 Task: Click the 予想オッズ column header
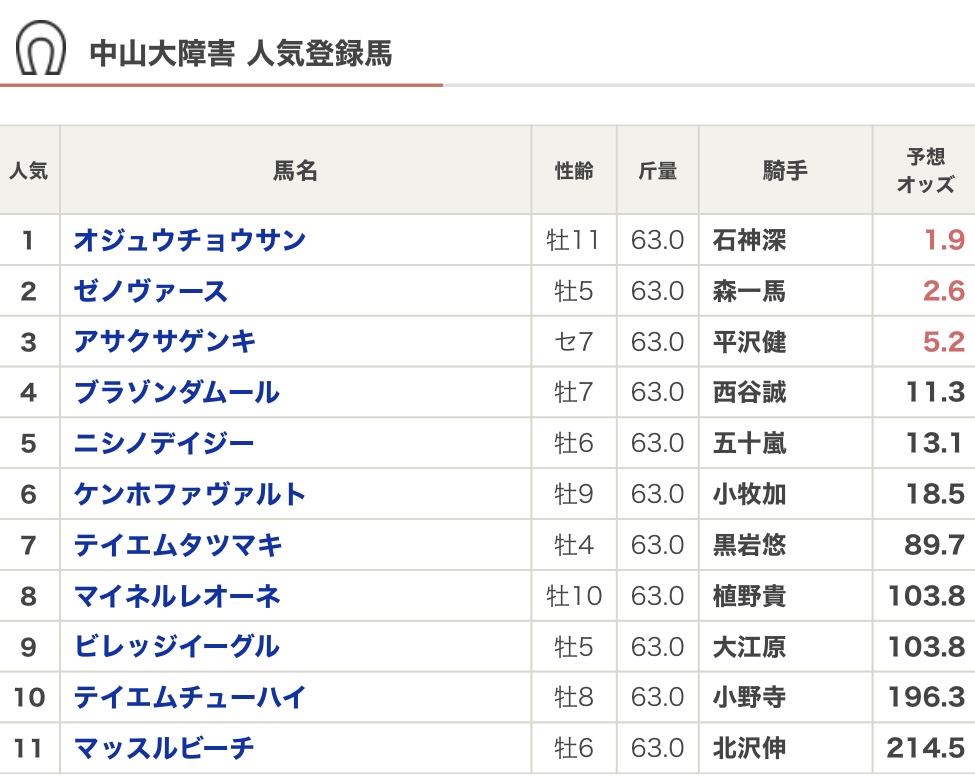coord(925,170)
